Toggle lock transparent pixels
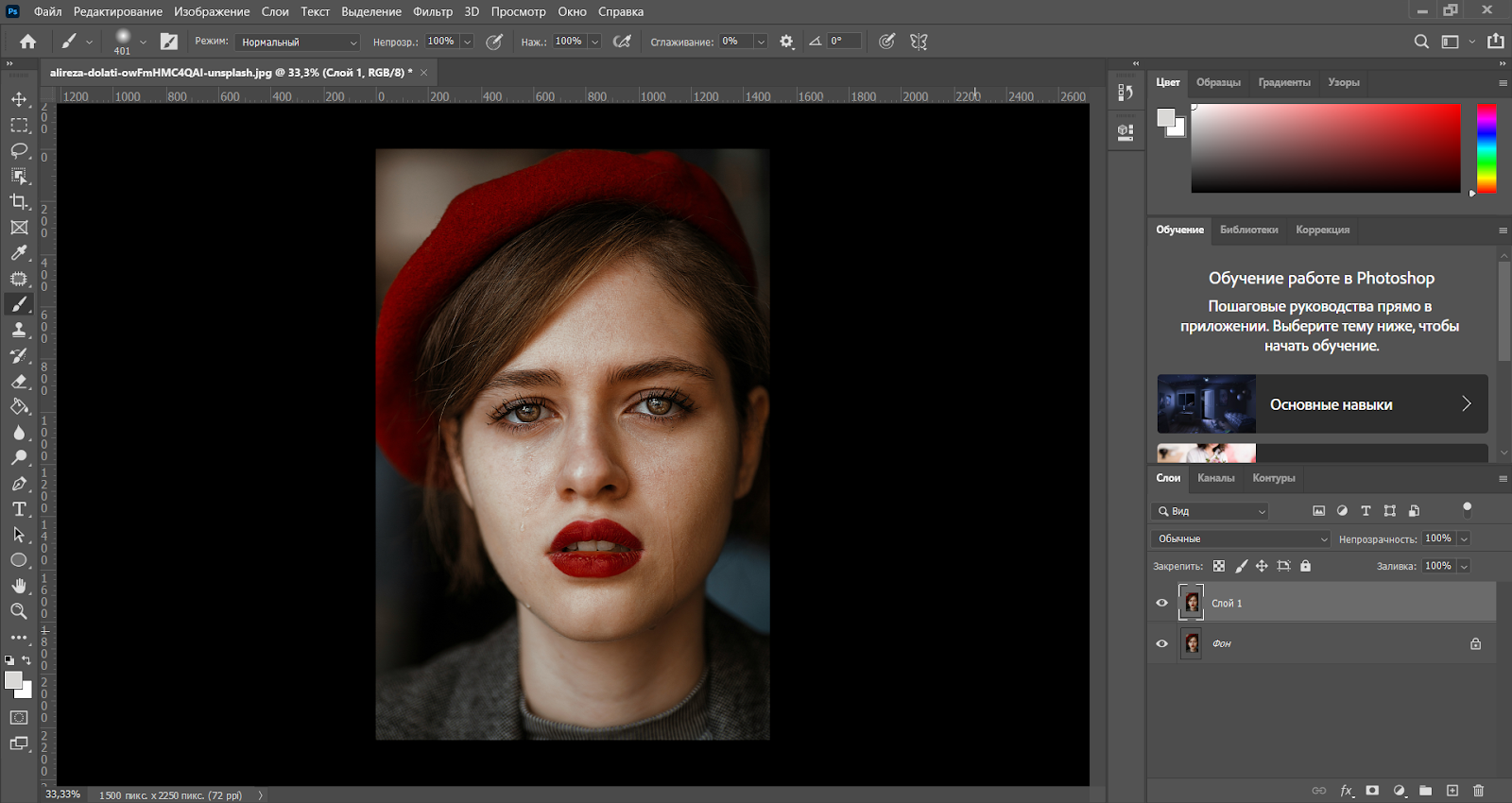The image size is (1512, 803). [1219, 566]
